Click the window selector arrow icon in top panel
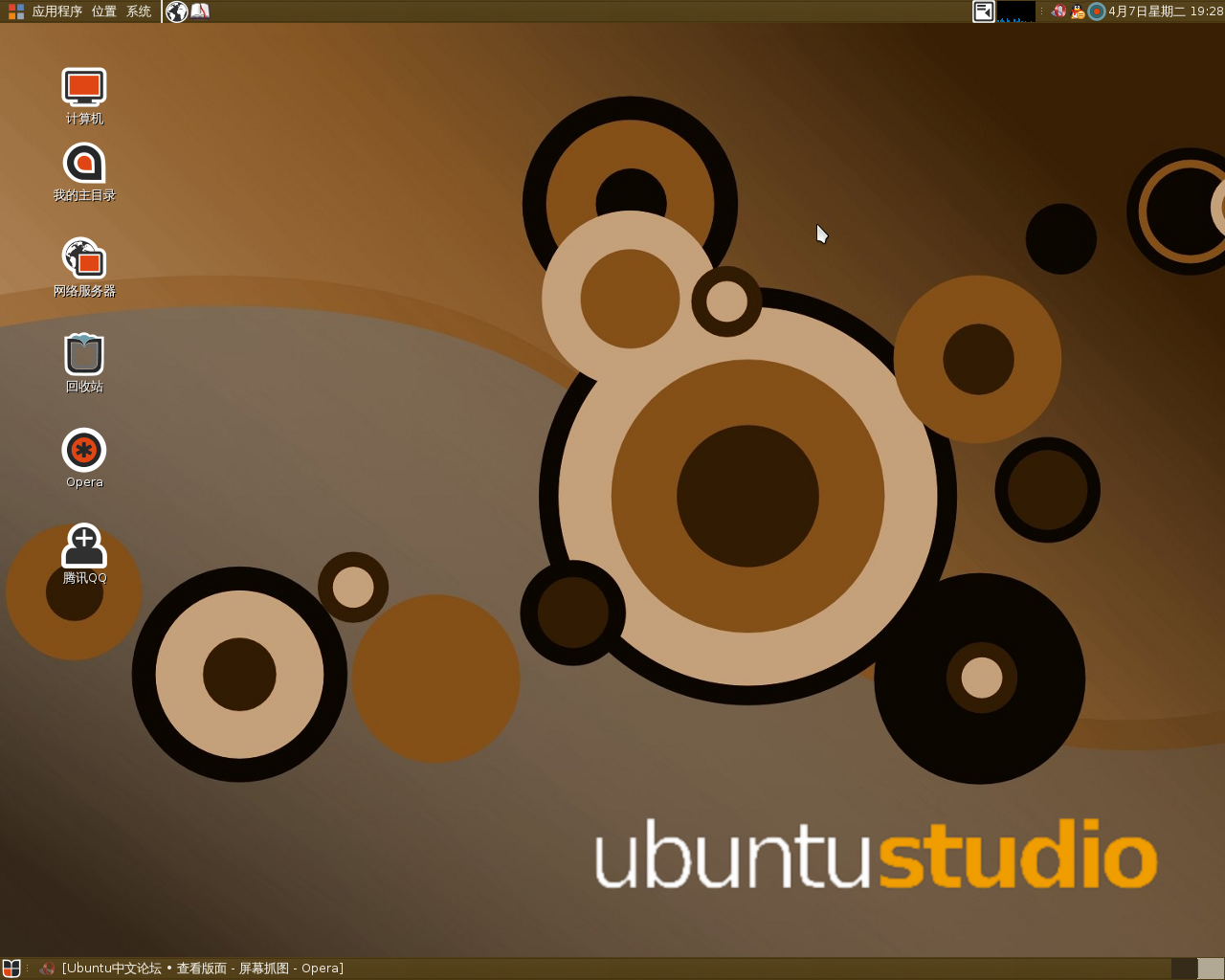The height and width of the screenshot is (980, 1225). click(984, 11)
